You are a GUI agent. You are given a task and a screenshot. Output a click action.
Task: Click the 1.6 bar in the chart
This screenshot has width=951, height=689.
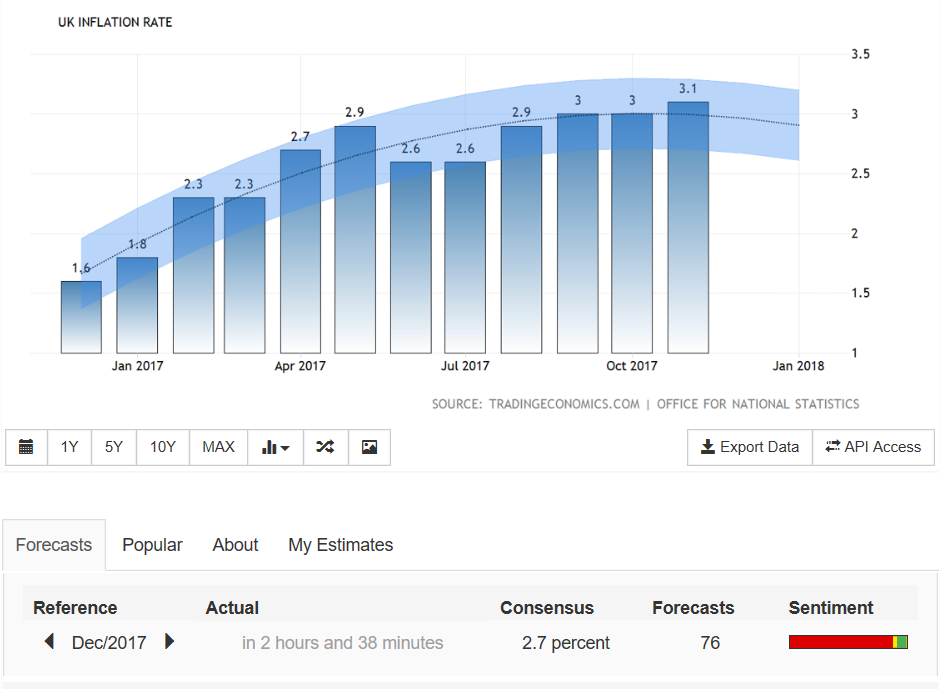81,317
